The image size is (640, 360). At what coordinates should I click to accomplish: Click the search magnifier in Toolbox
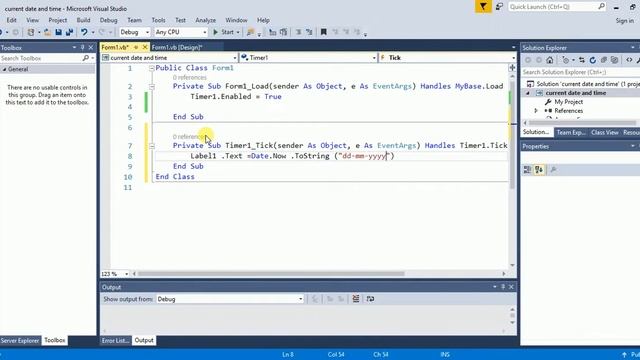point(85,58)
